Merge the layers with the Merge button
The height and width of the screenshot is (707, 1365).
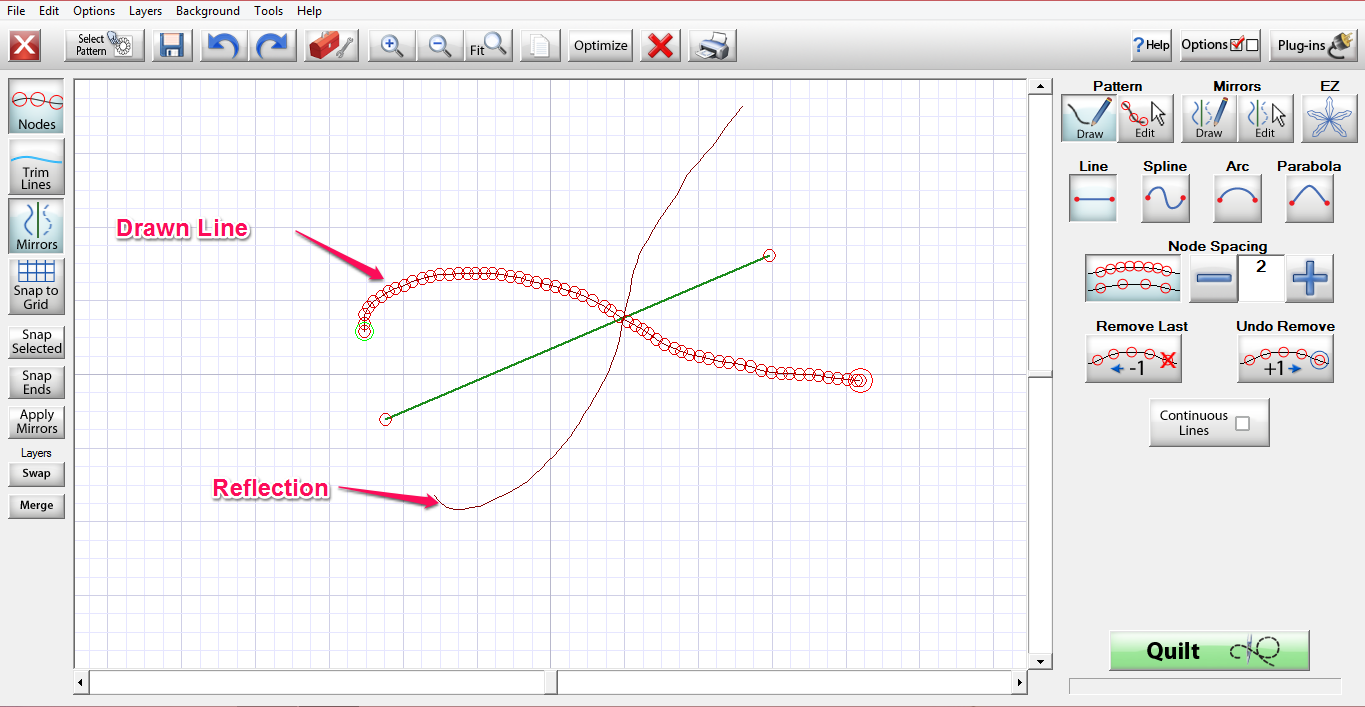pyautogui.click(x=37, y=506)
